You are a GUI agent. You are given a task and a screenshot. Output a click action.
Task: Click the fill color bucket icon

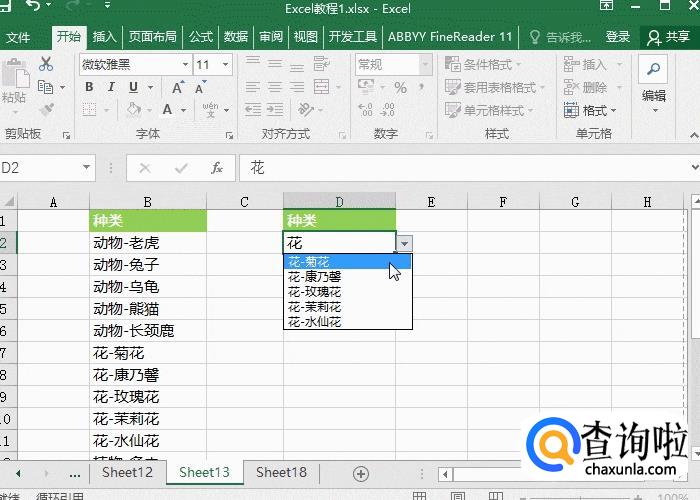click(133, 110)
